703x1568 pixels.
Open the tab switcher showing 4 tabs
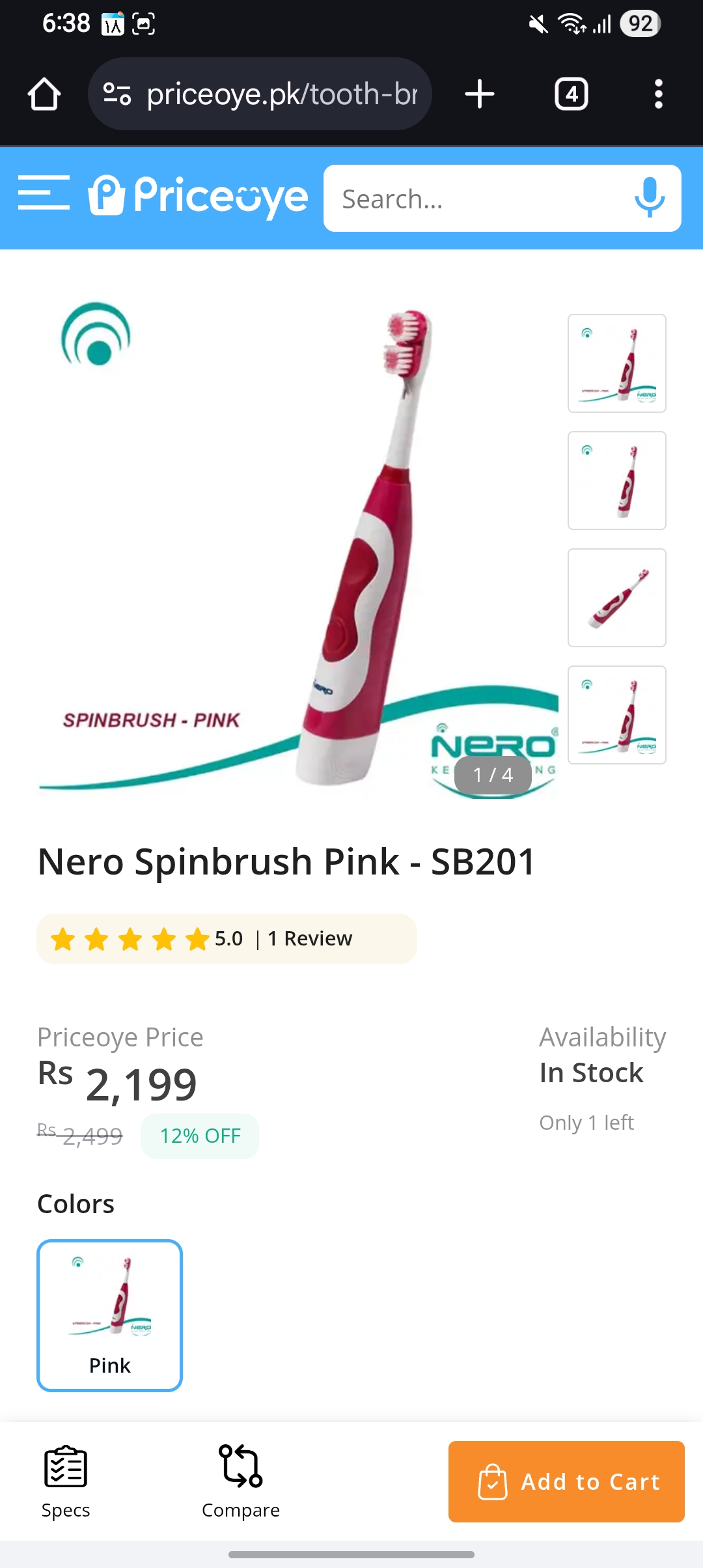click(571, 94)
